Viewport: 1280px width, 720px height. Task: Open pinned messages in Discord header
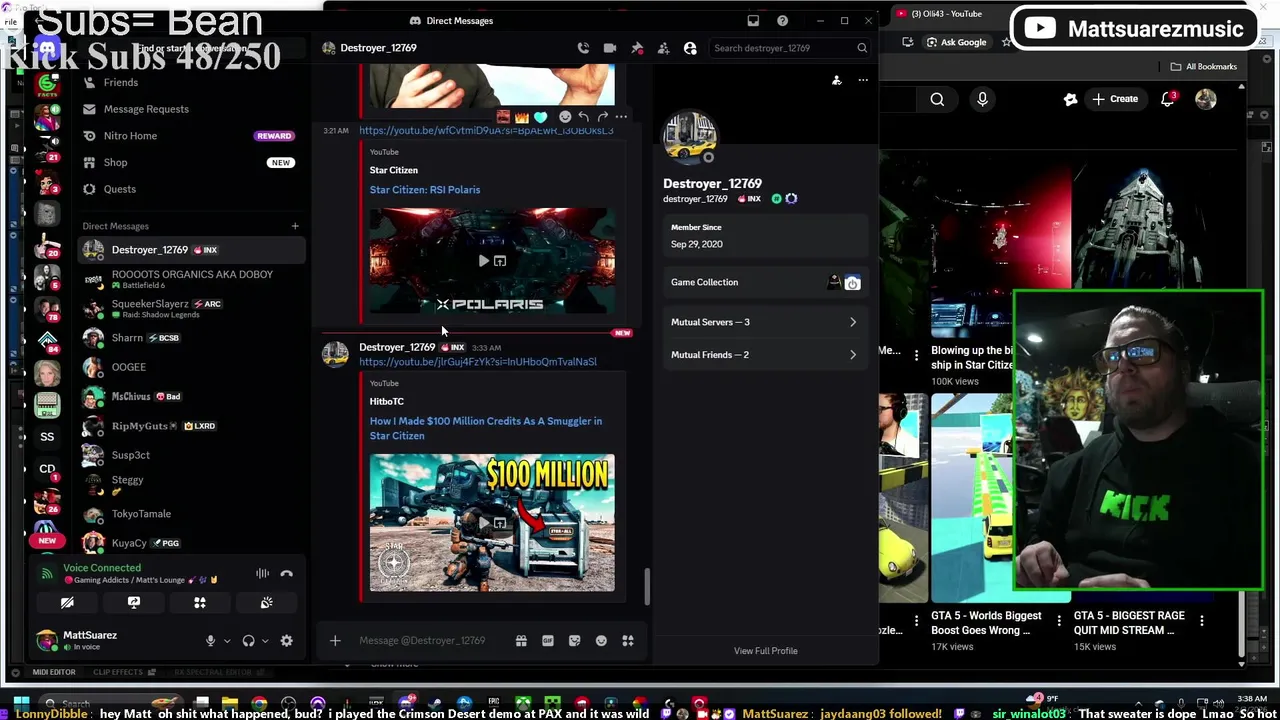[637, 48]
